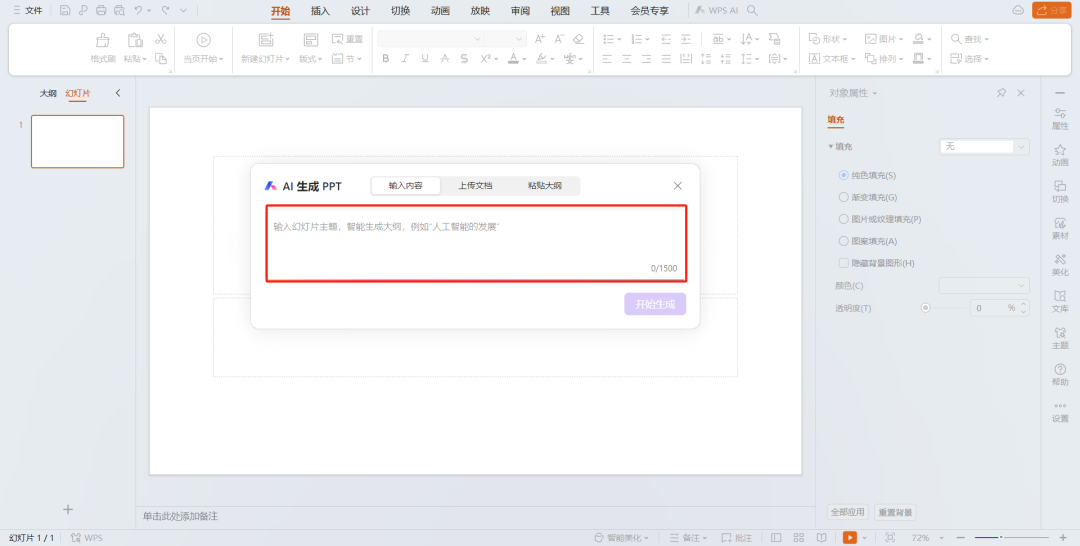Switch to 大纲 outline tab in left panel
This screenshot has width=1080, height=546.
[x=48, y=94]
